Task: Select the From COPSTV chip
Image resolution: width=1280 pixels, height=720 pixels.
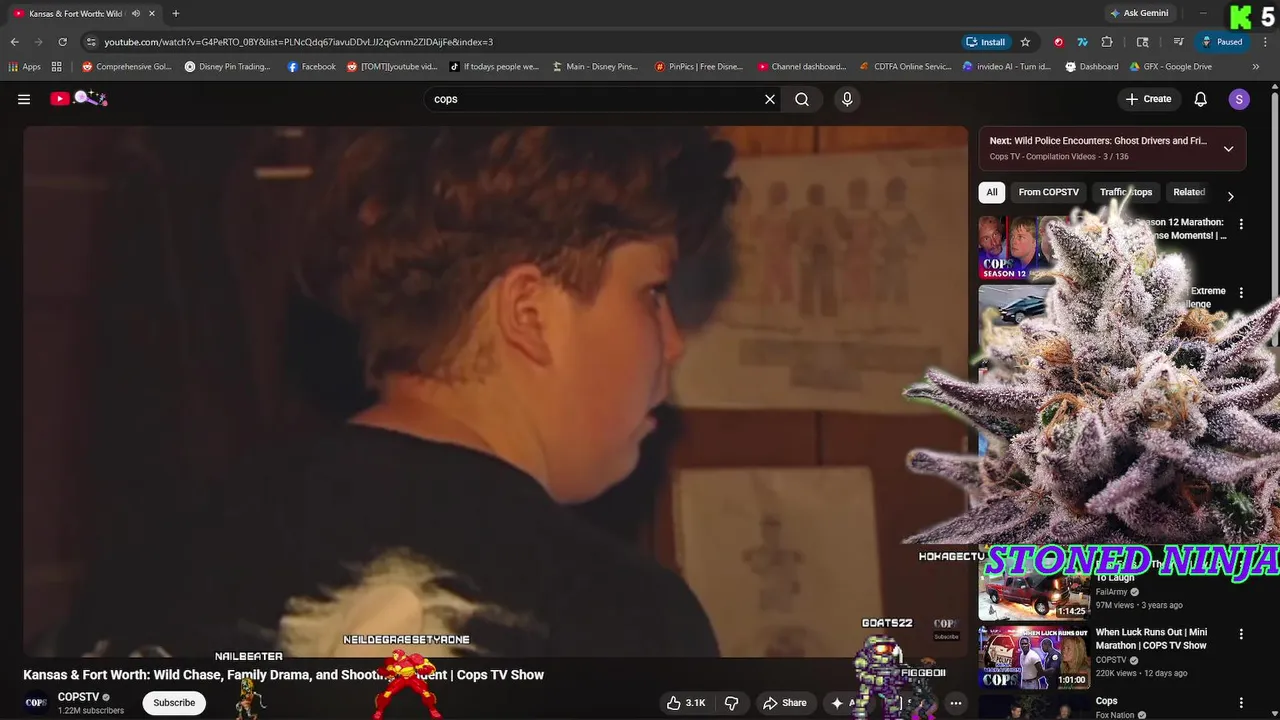Action: (1048, 192)
